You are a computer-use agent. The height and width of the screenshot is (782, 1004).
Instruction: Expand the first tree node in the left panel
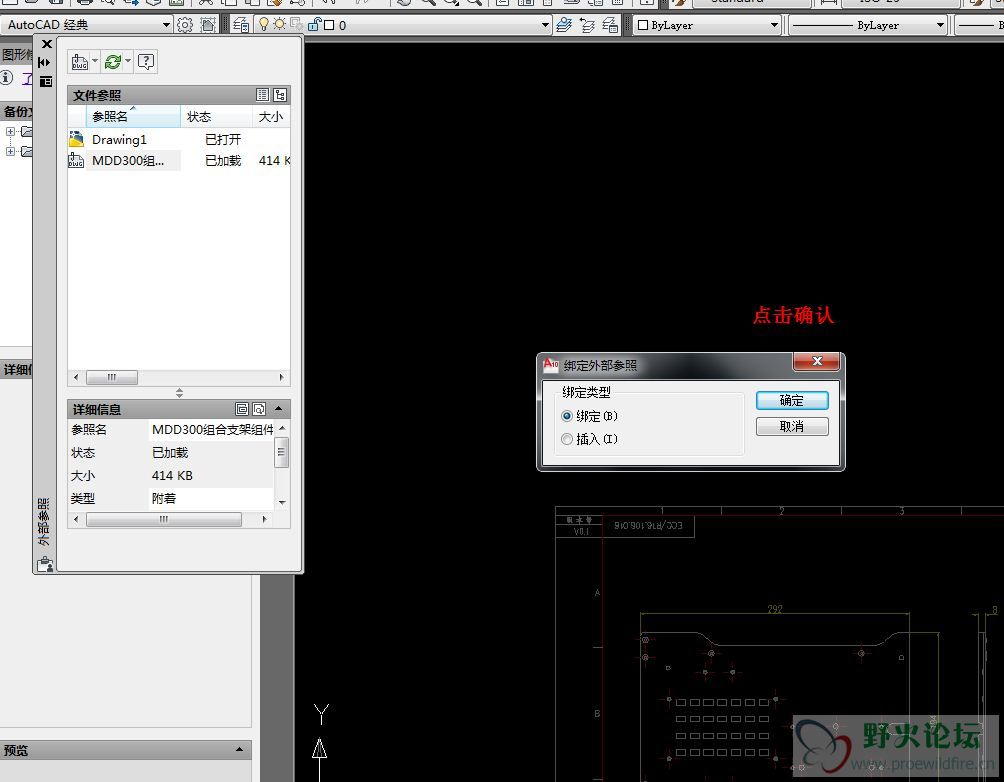point(10,131)
